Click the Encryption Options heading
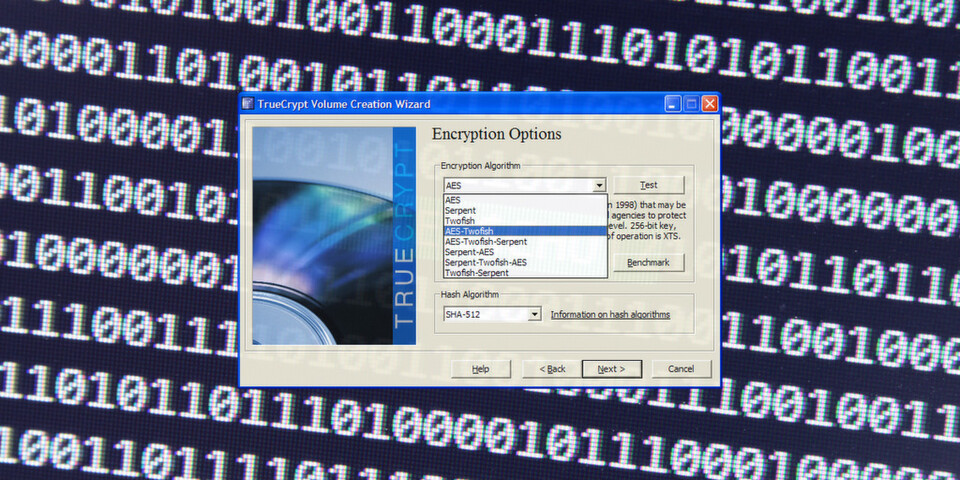The height and width of the screenshot is (480, 960). (497, 134)
